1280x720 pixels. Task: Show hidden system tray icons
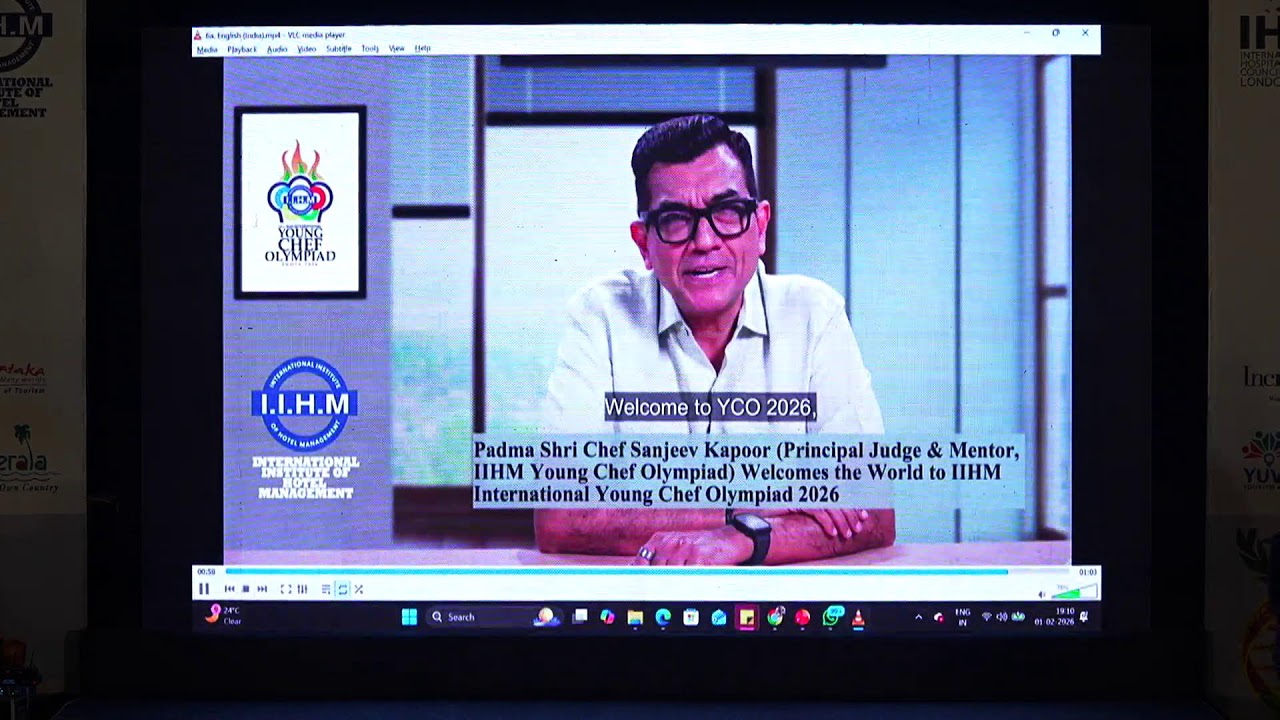coord(918,617)
